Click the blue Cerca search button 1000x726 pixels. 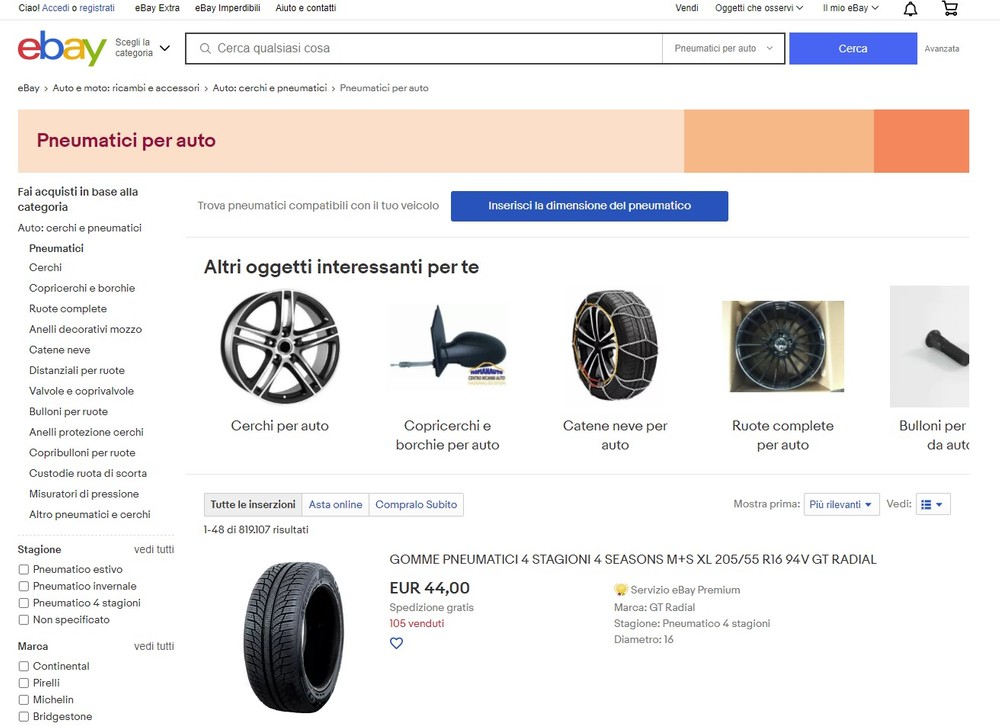(x=852, y=48)
